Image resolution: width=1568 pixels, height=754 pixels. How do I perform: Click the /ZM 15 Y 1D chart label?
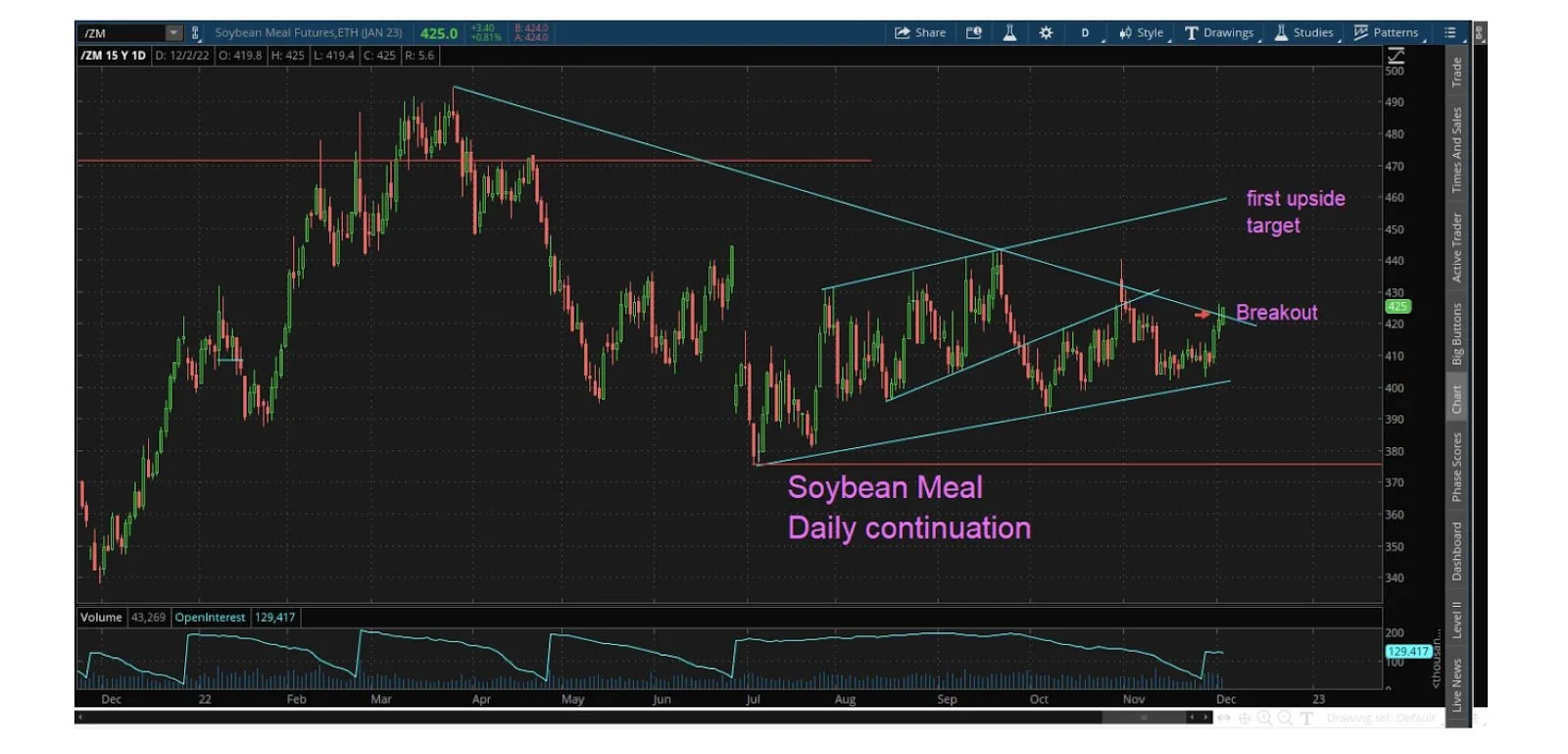(113, 55)
